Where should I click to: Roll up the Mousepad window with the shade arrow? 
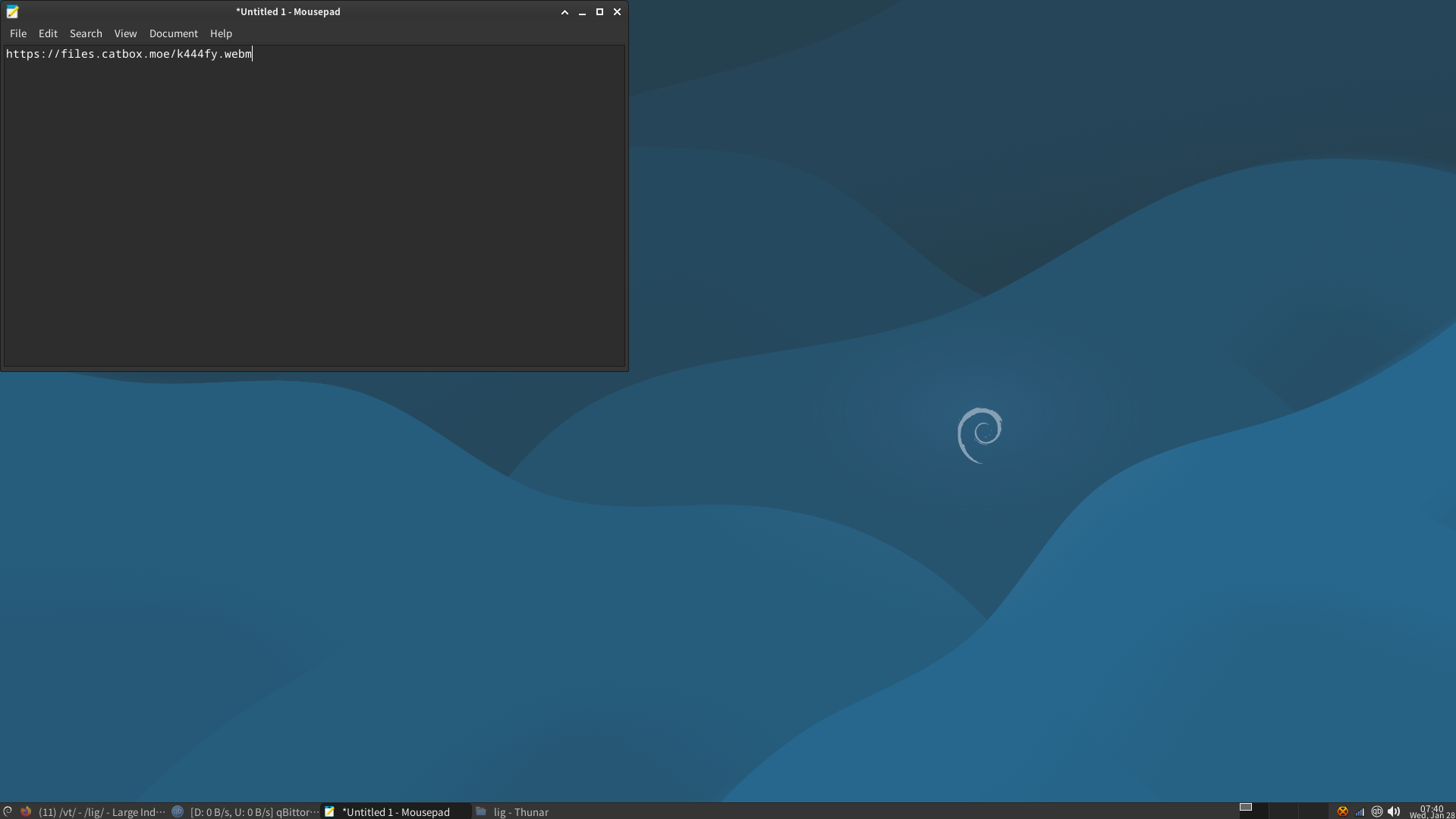pos(564,12)
